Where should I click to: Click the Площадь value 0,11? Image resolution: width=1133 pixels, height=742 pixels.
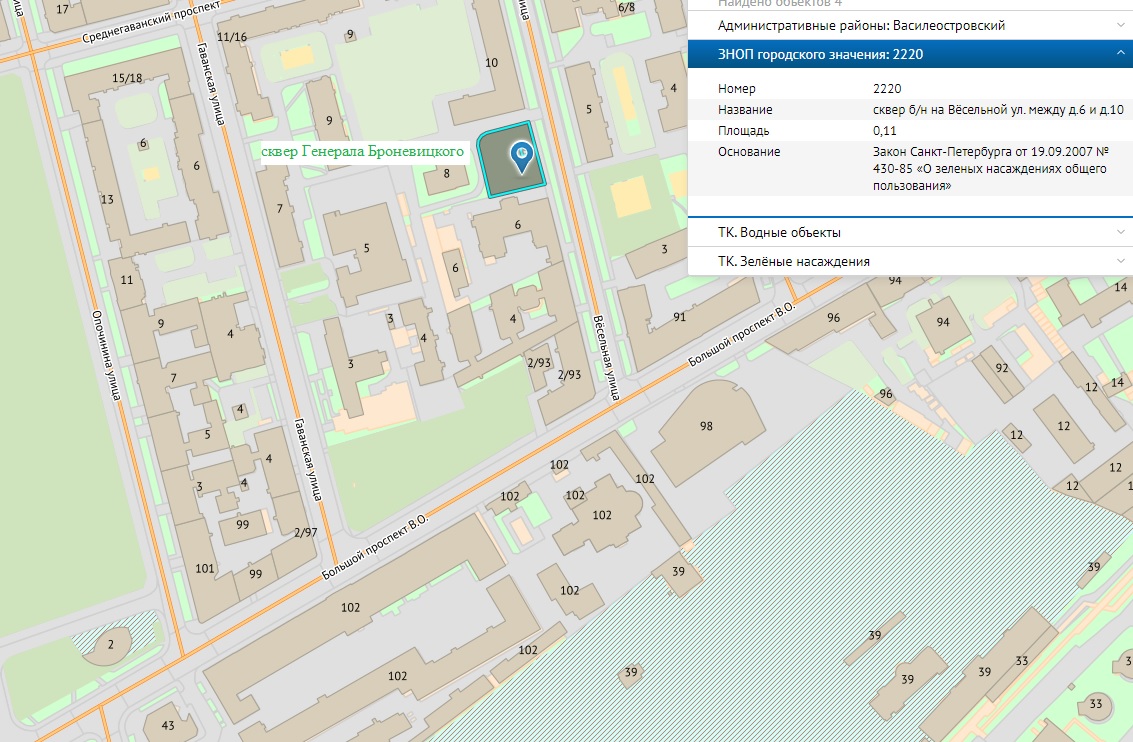click(x=885, y=131)
